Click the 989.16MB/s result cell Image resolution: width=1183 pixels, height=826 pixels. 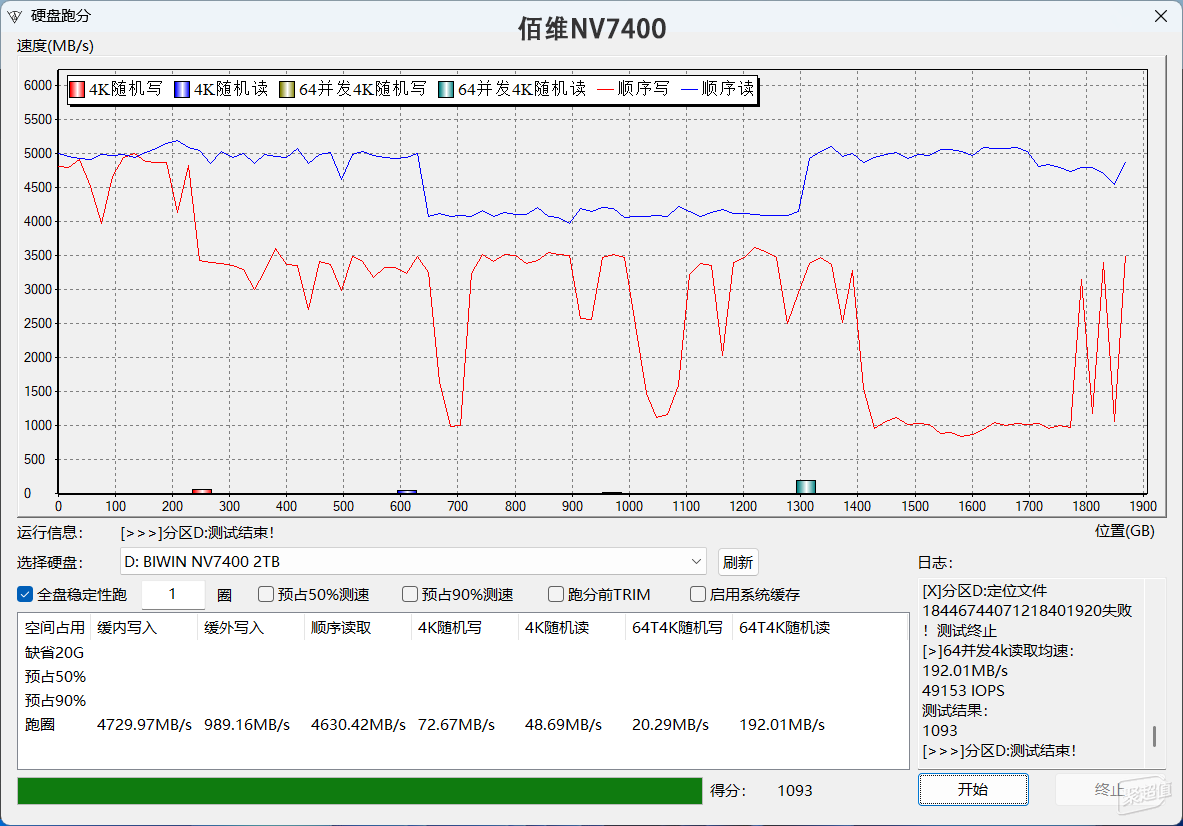point(247,725)
